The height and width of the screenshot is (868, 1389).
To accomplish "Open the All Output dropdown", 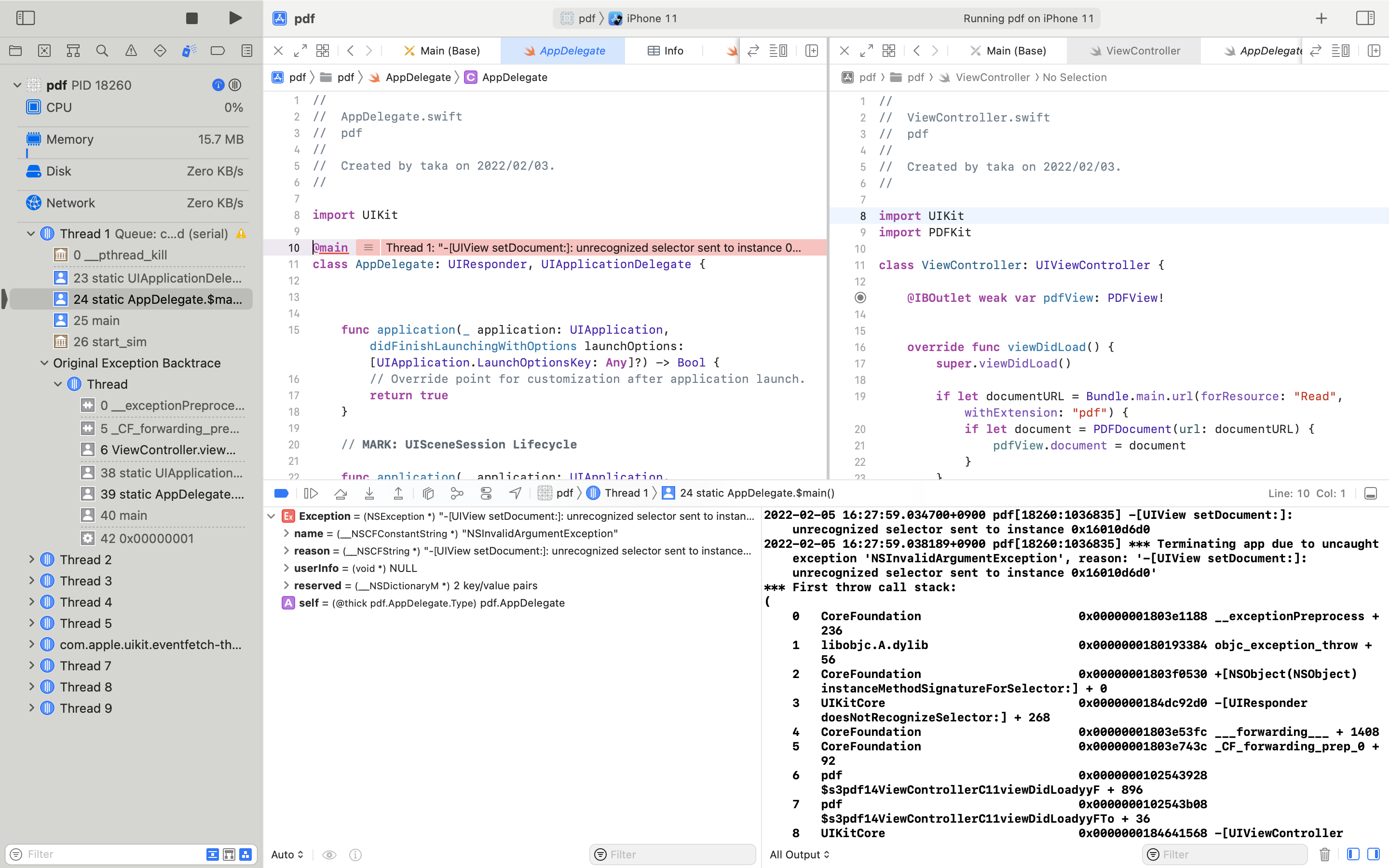I will point(799,854).
